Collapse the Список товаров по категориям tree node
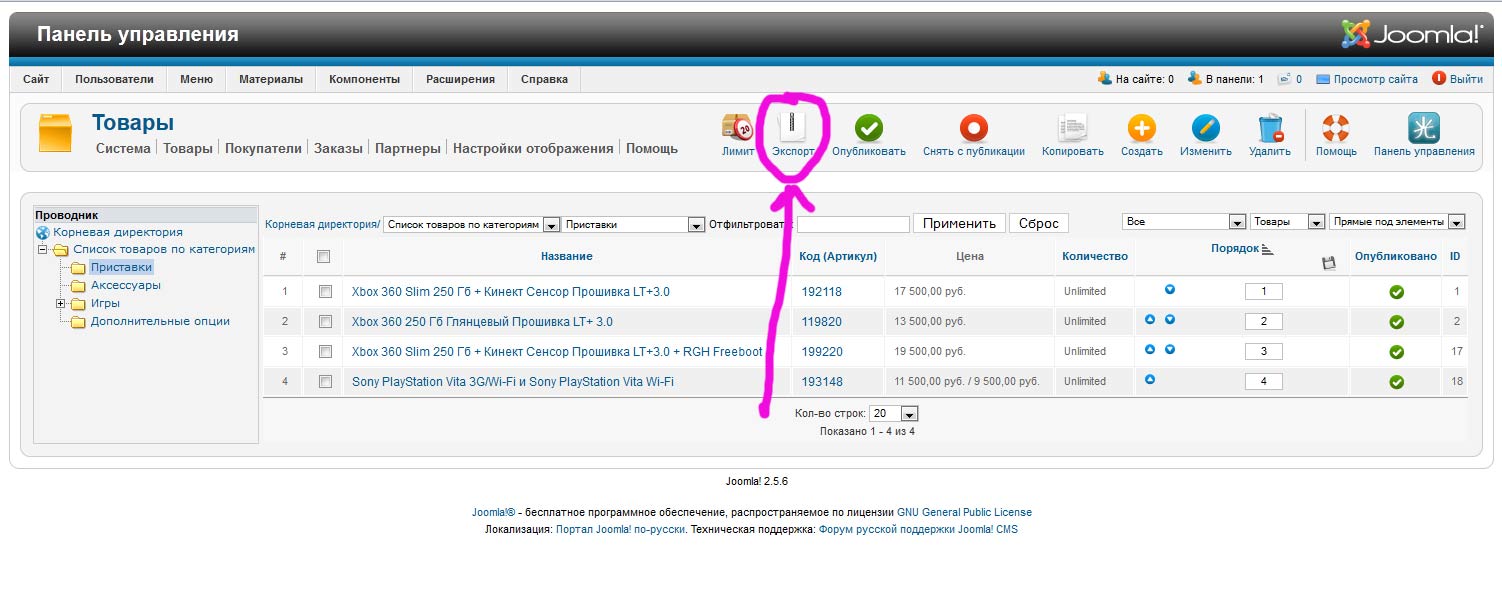This screenshot has height=609, width=1502. (43, 249)
